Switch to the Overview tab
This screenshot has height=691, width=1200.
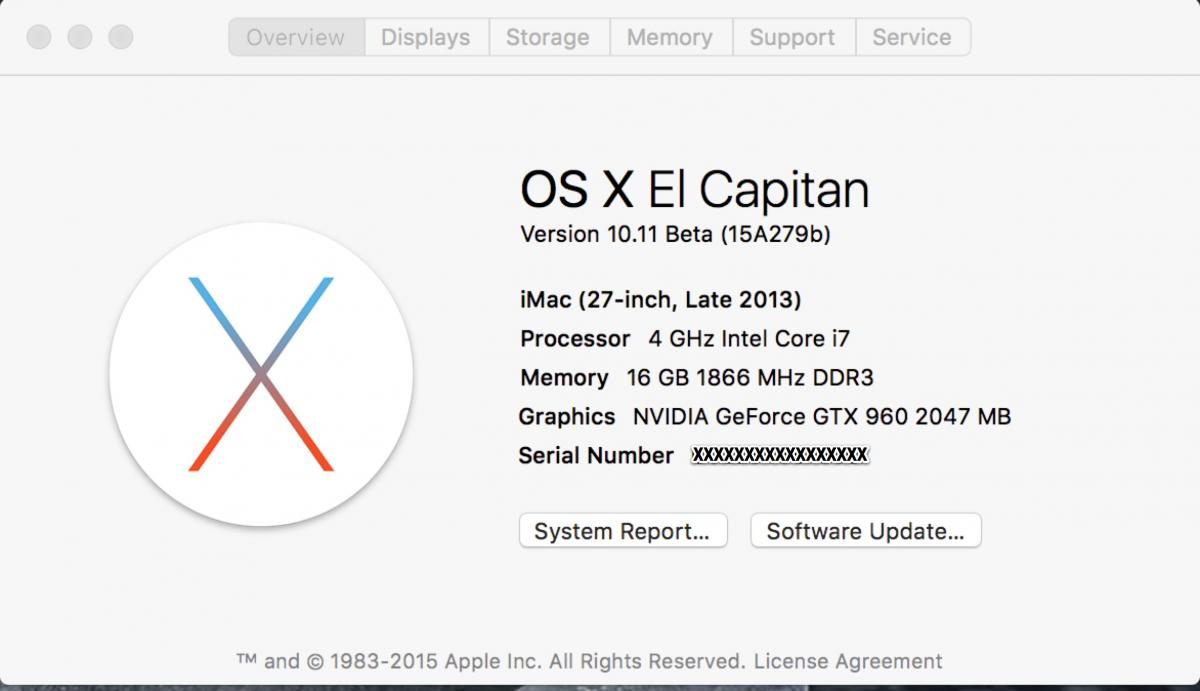(x=296, y=38)
